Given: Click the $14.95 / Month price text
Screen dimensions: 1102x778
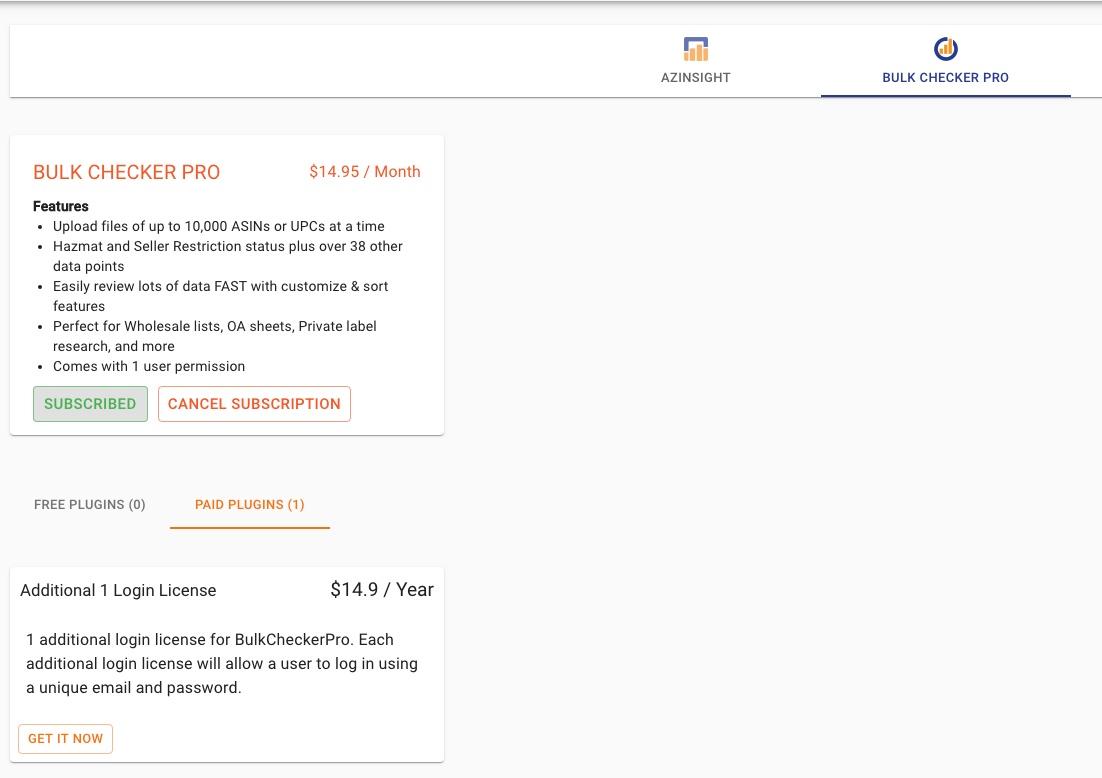Looking at the screenshot, I should click(365, 171).
